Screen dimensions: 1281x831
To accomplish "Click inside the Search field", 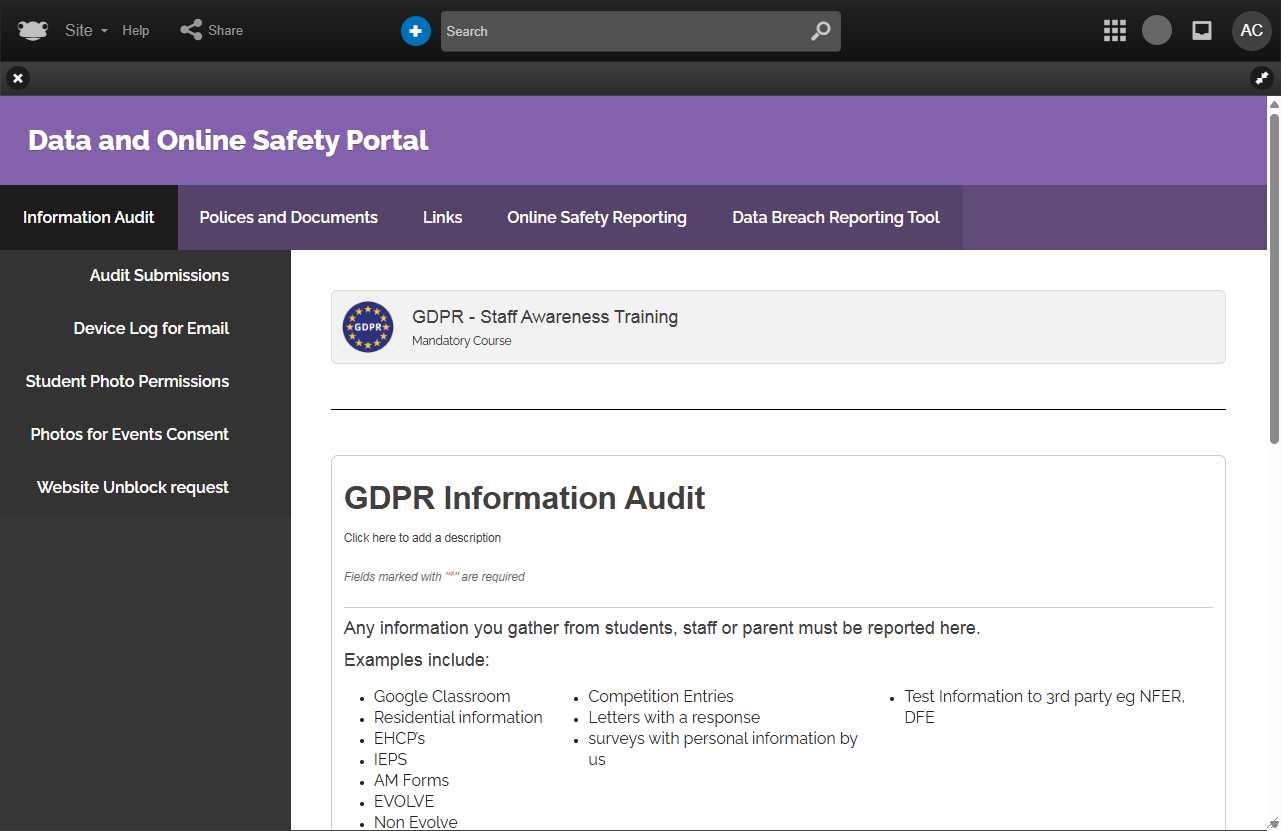I will pos(620,31).
